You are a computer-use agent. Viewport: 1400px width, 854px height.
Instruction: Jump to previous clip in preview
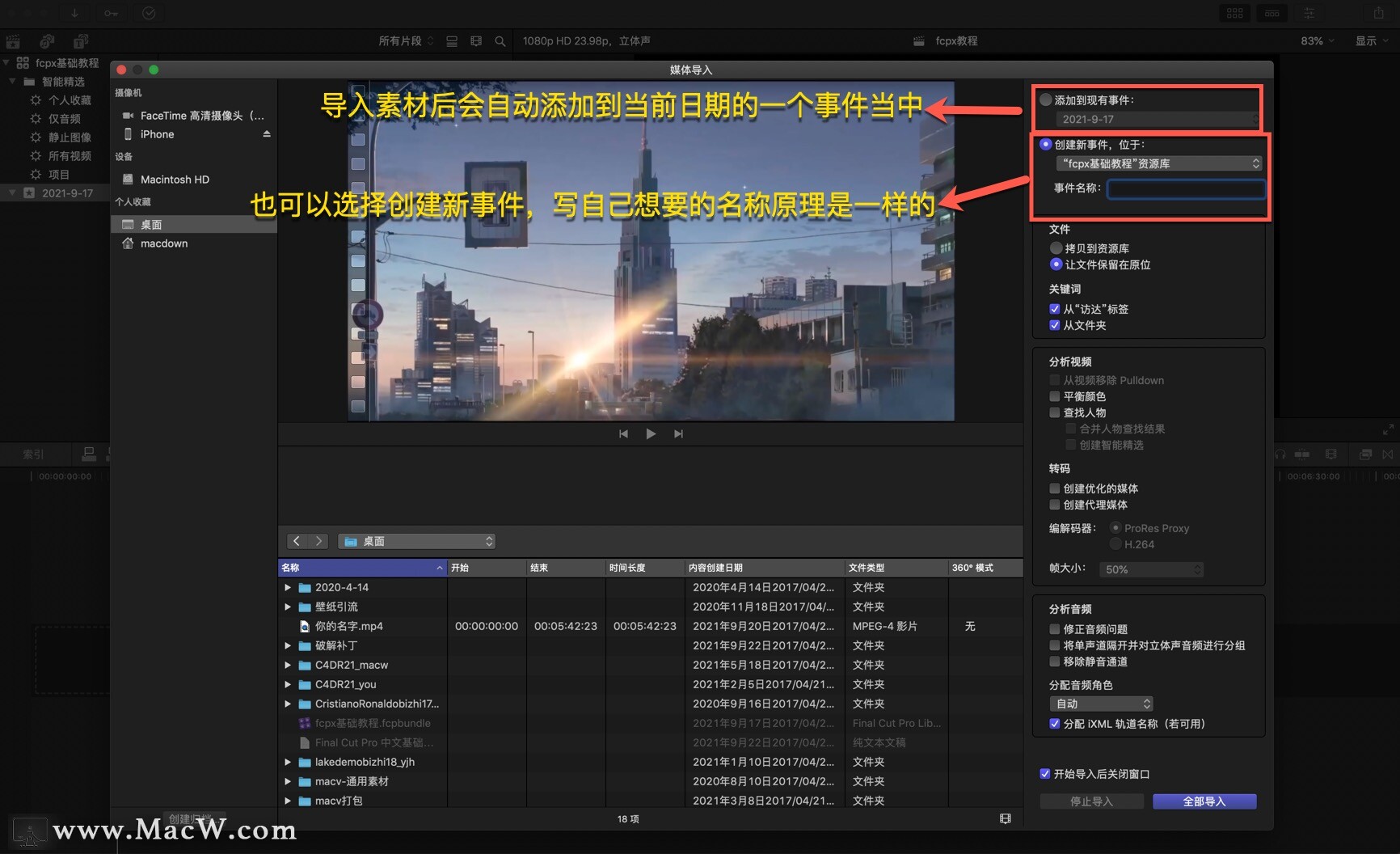click(x=623, y=434)
